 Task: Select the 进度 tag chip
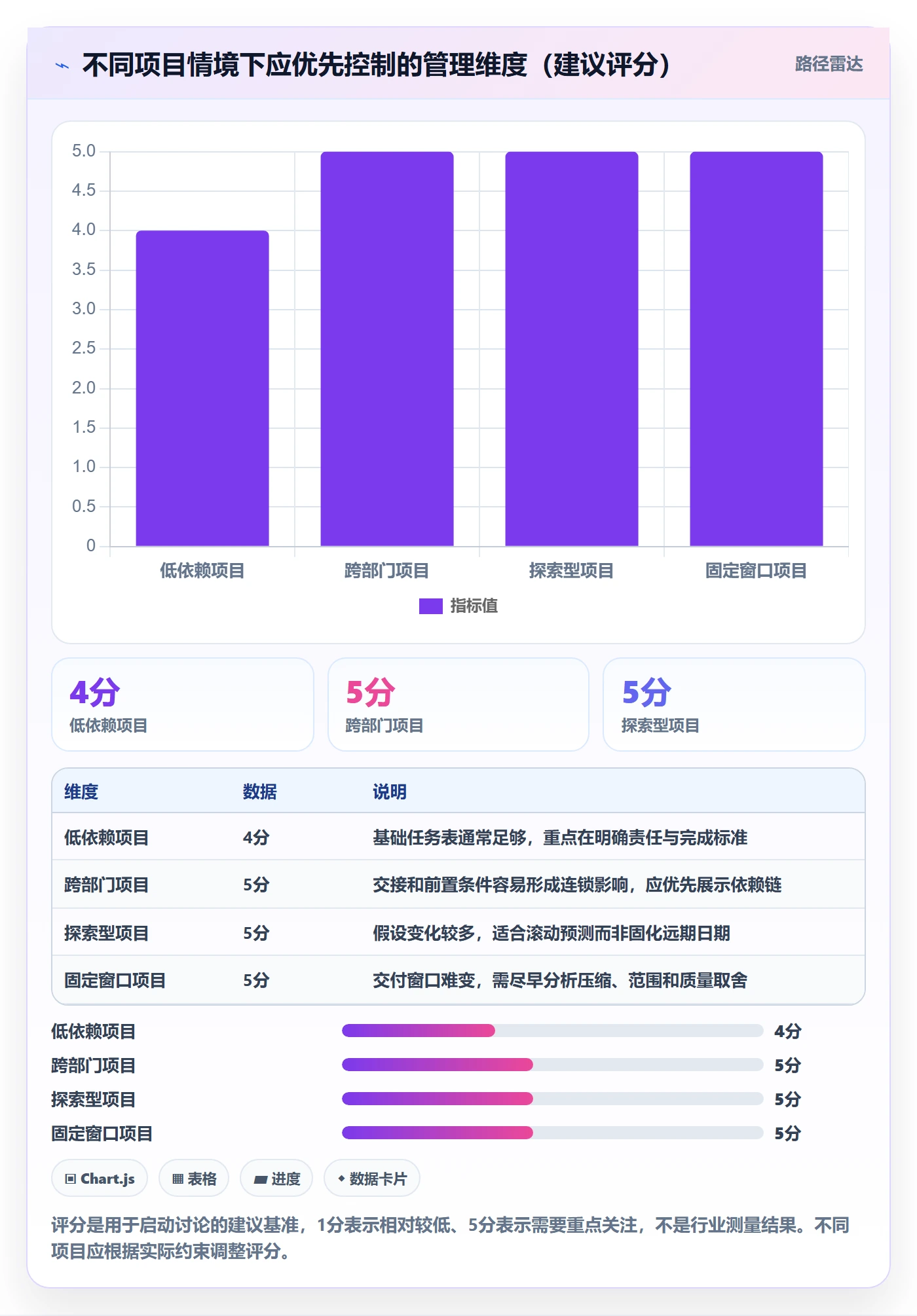(x=276, y=1179)
